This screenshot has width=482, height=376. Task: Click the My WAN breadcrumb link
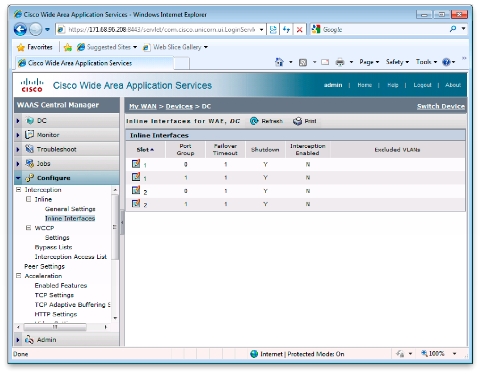click(143, 106)
